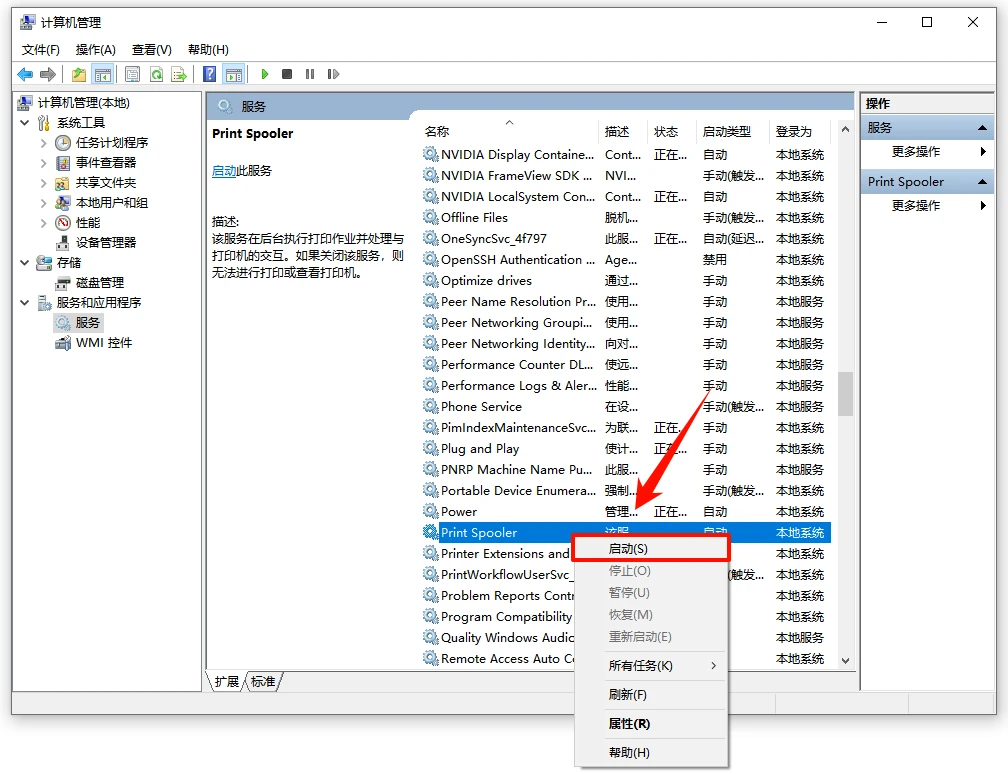
Task: Click the 计算机管理(本地) root node
Action: [84, 103]
